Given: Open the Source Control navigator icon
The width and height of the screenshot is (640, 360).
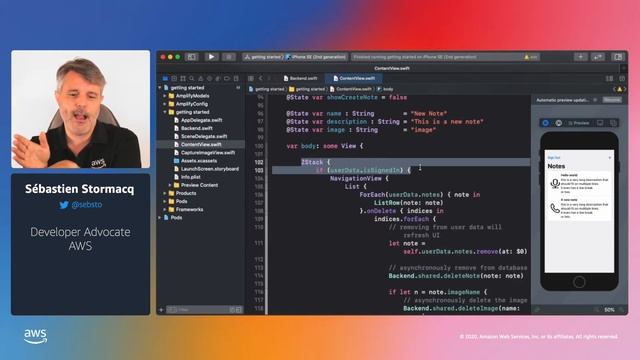Looking at the screenshot, I should tap(174, 78).
